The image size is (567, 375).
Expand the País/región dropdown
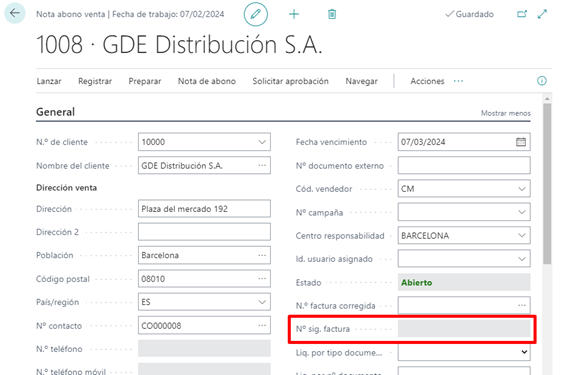pos(262,302)
